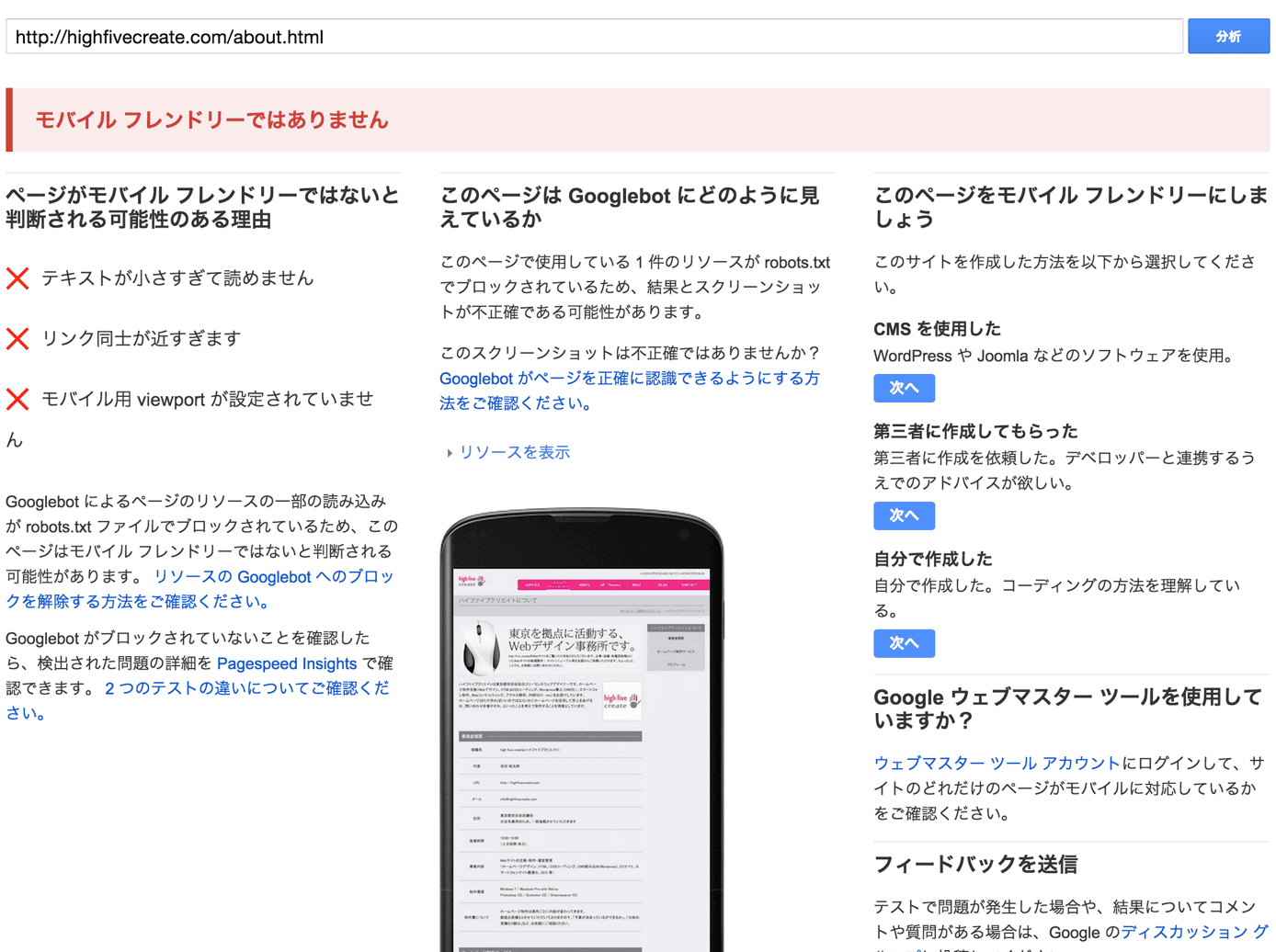Screen dimensions: 1276x952
Task: Click the heading 自分で作成した
Action: point(933,559)
